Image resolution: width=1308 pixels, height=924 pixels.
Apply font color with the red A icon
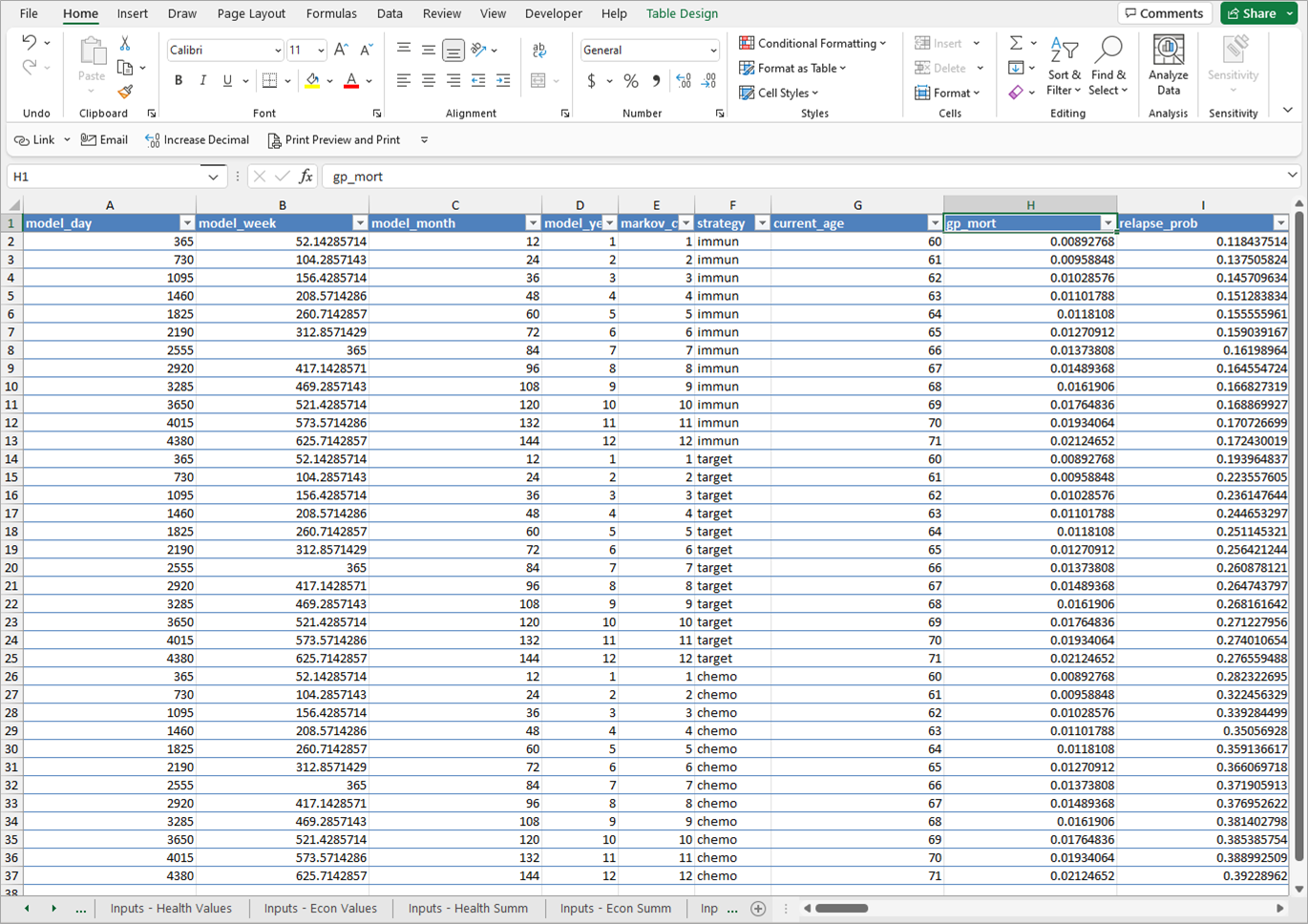click(351, 81)
